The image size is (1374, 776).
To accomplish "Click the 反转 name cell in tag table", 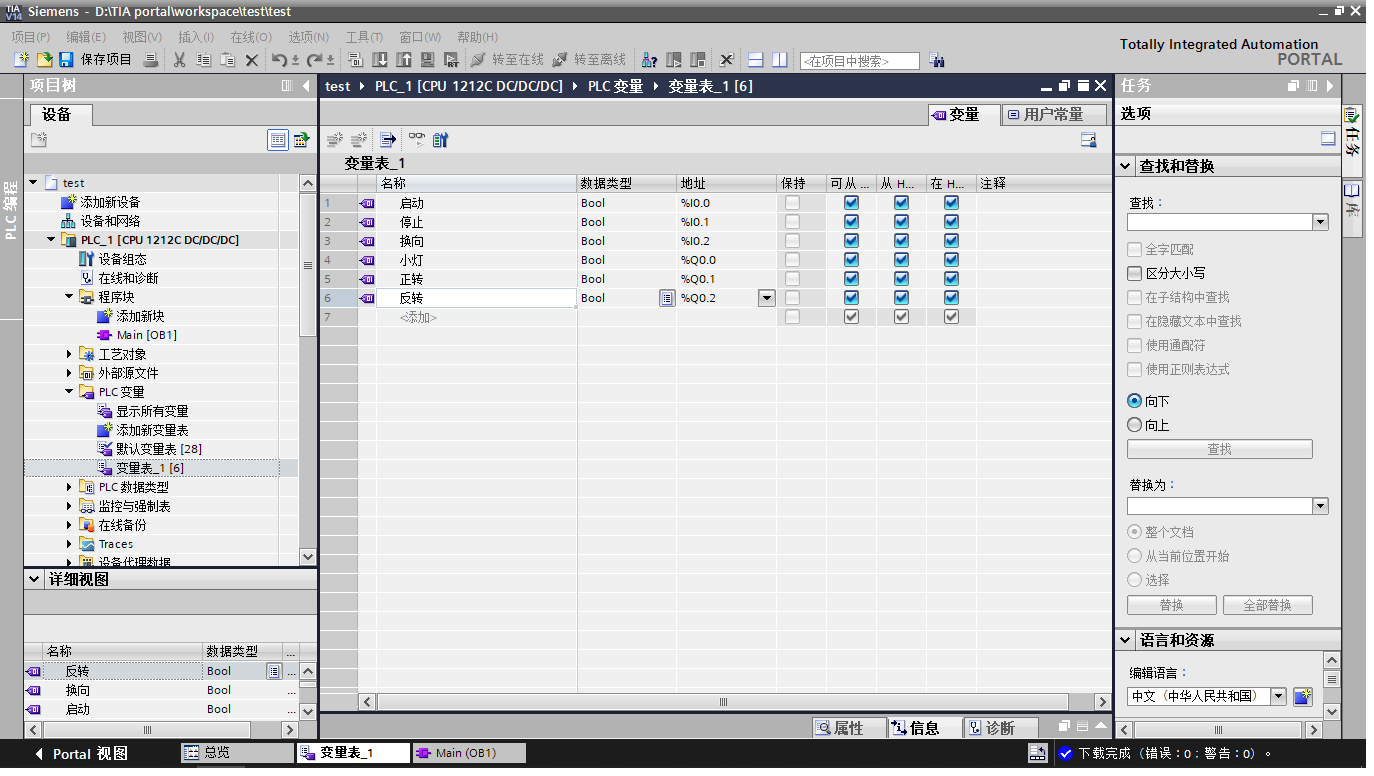I will coord(476,298).
